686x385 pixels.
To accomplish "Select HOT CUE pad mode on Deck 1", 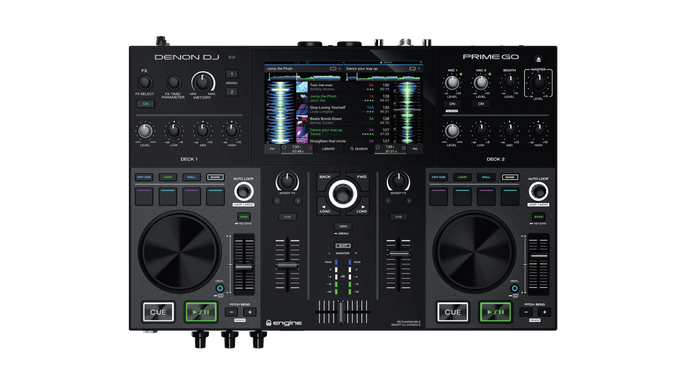I will coord(144,177).
